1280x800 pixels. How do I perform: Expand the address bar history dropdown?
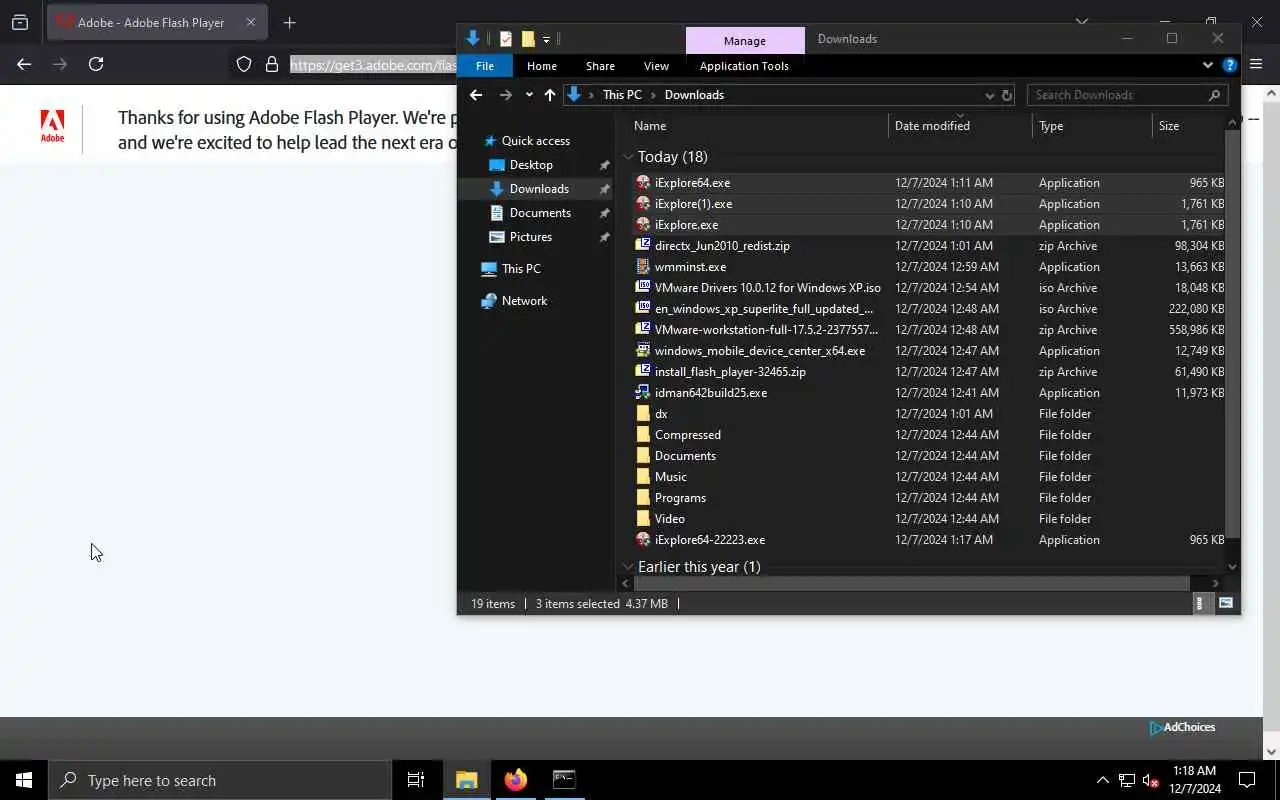[x=989, y=95]
